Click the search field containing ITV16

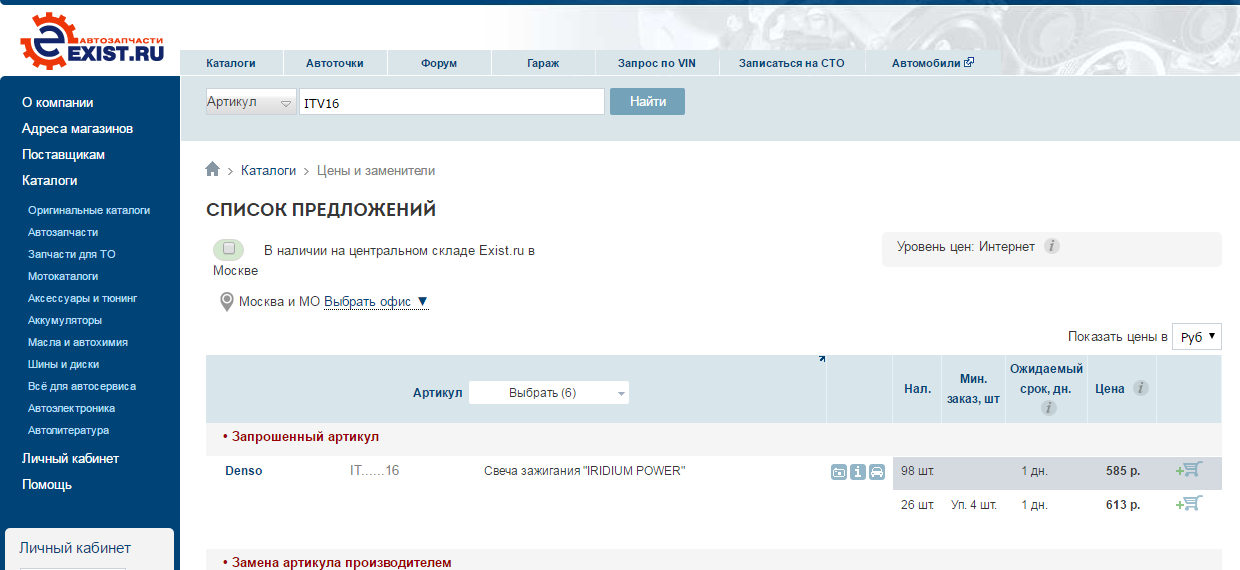451,102
